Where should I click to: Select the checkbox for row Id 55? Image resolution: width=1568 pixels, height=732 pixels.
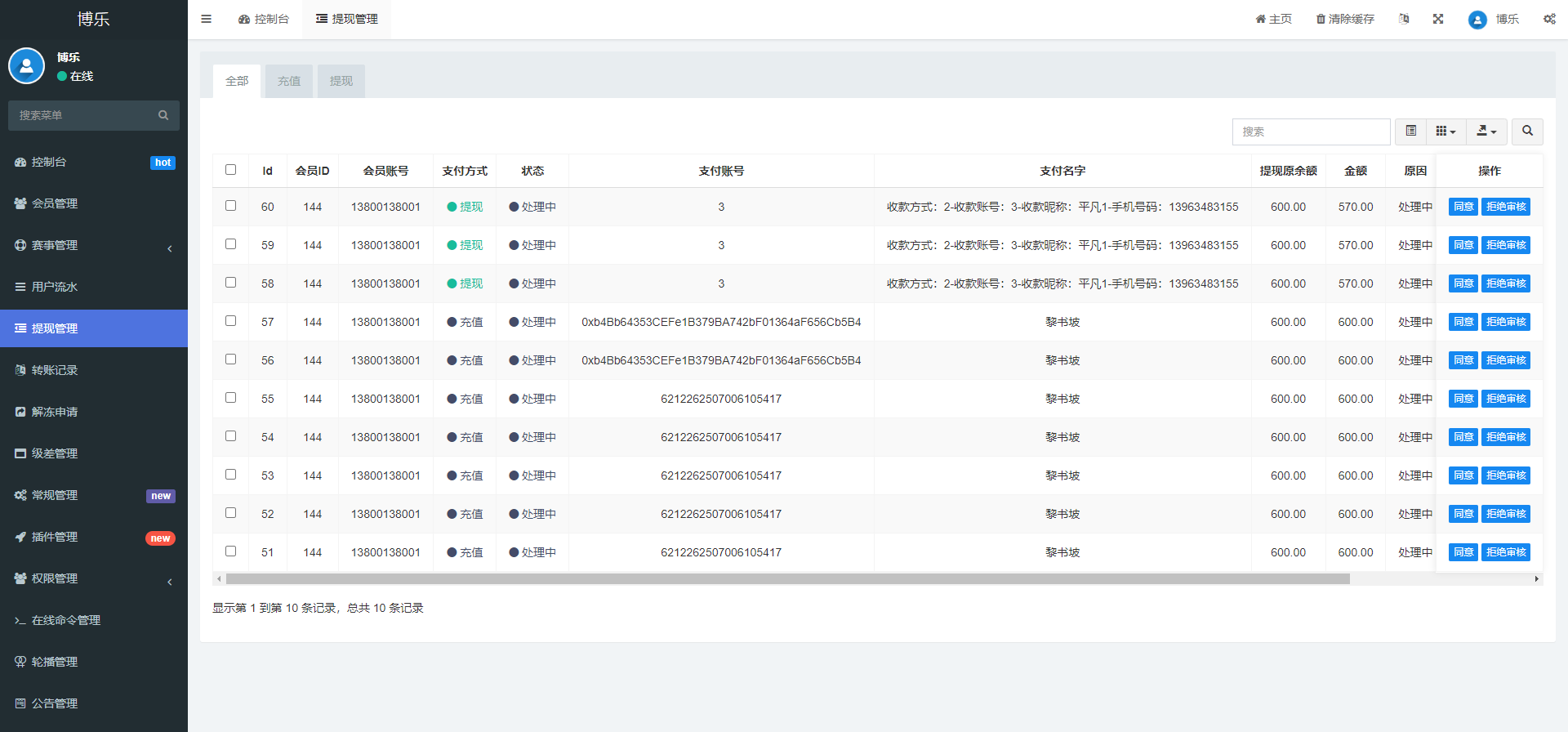230,398
